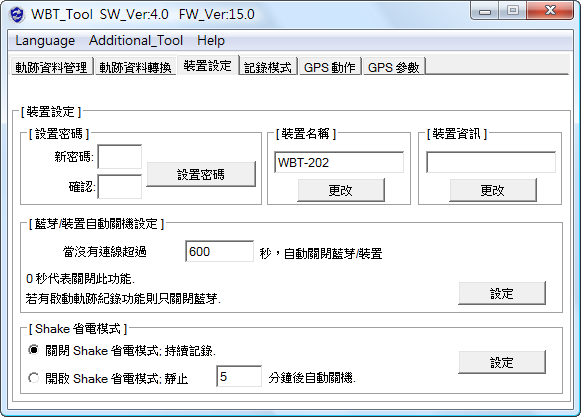
Task: Click the text 0 秒代表關閉此功能
Action: (x=80, y=278)
